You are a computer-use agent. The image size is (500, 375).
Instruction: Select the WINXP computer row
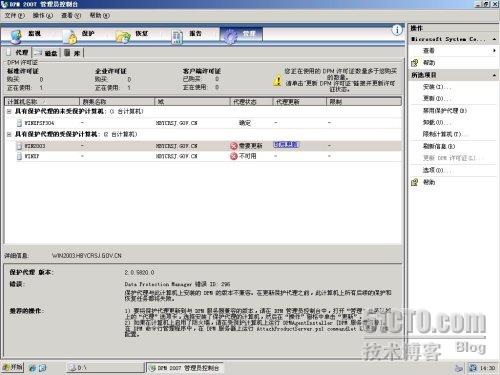(x=208, y=156)
